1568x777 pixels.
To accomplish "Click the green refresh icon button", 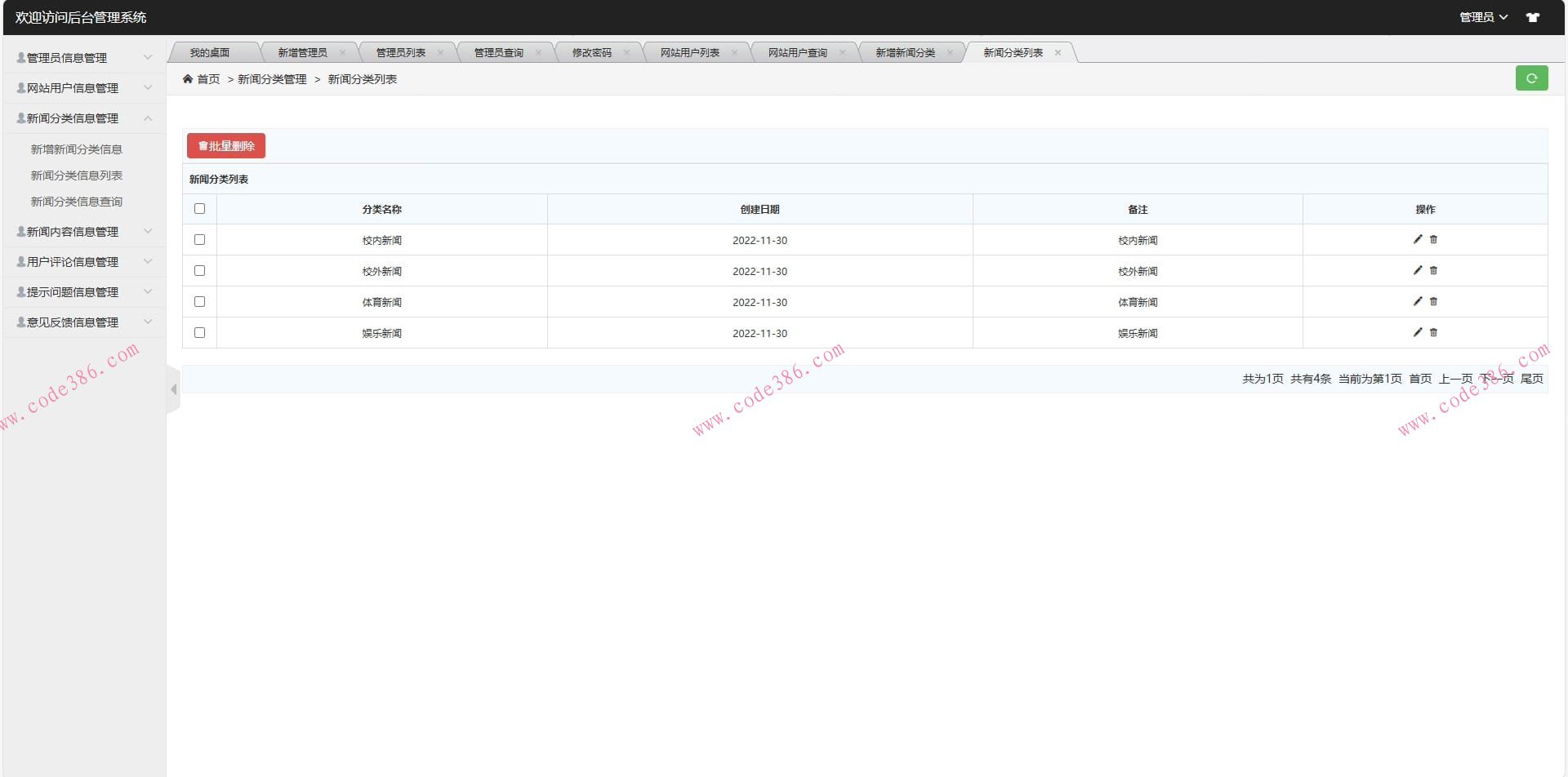I will click(x=1531, y=78).
